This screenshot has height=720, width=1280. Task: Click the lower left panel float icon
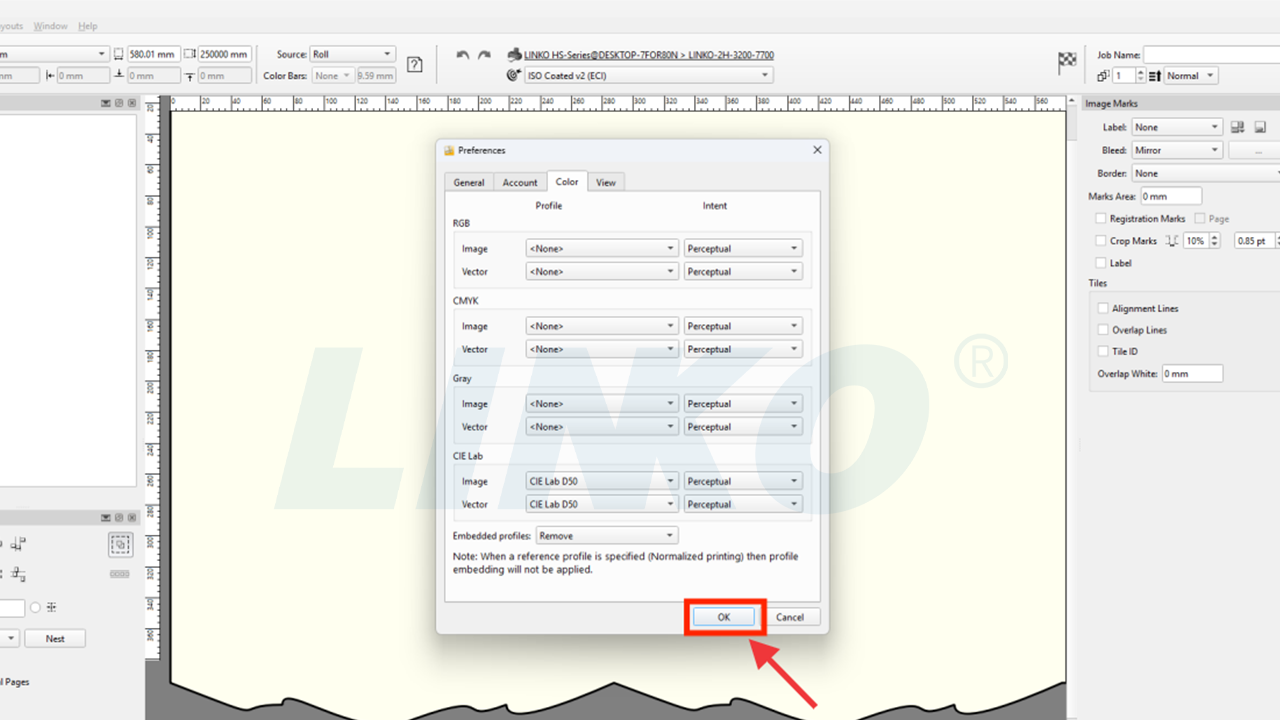[x=119, y=517]
